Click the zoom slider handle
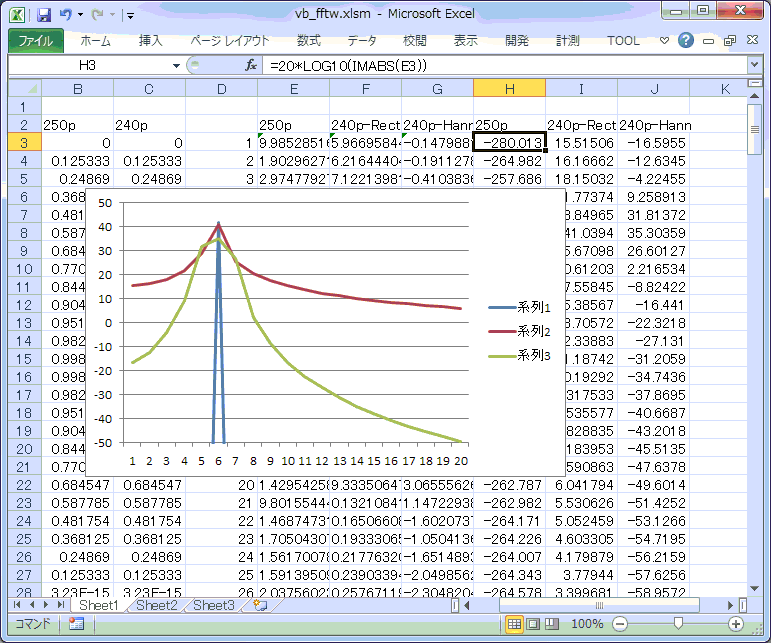 (678, 624)
